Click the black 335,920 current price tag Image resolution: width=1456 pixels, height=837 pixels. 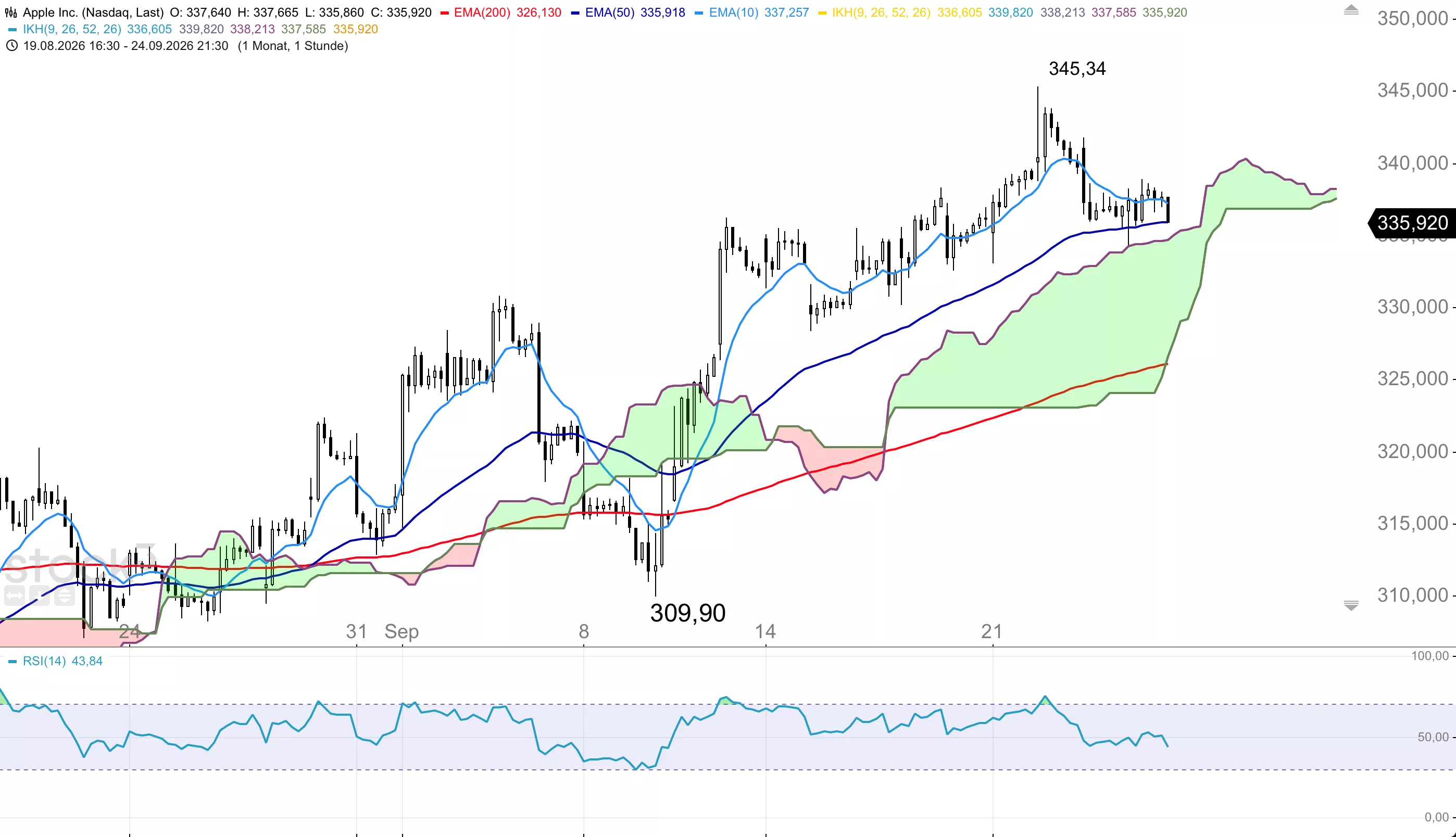[x=1412, y=223]
